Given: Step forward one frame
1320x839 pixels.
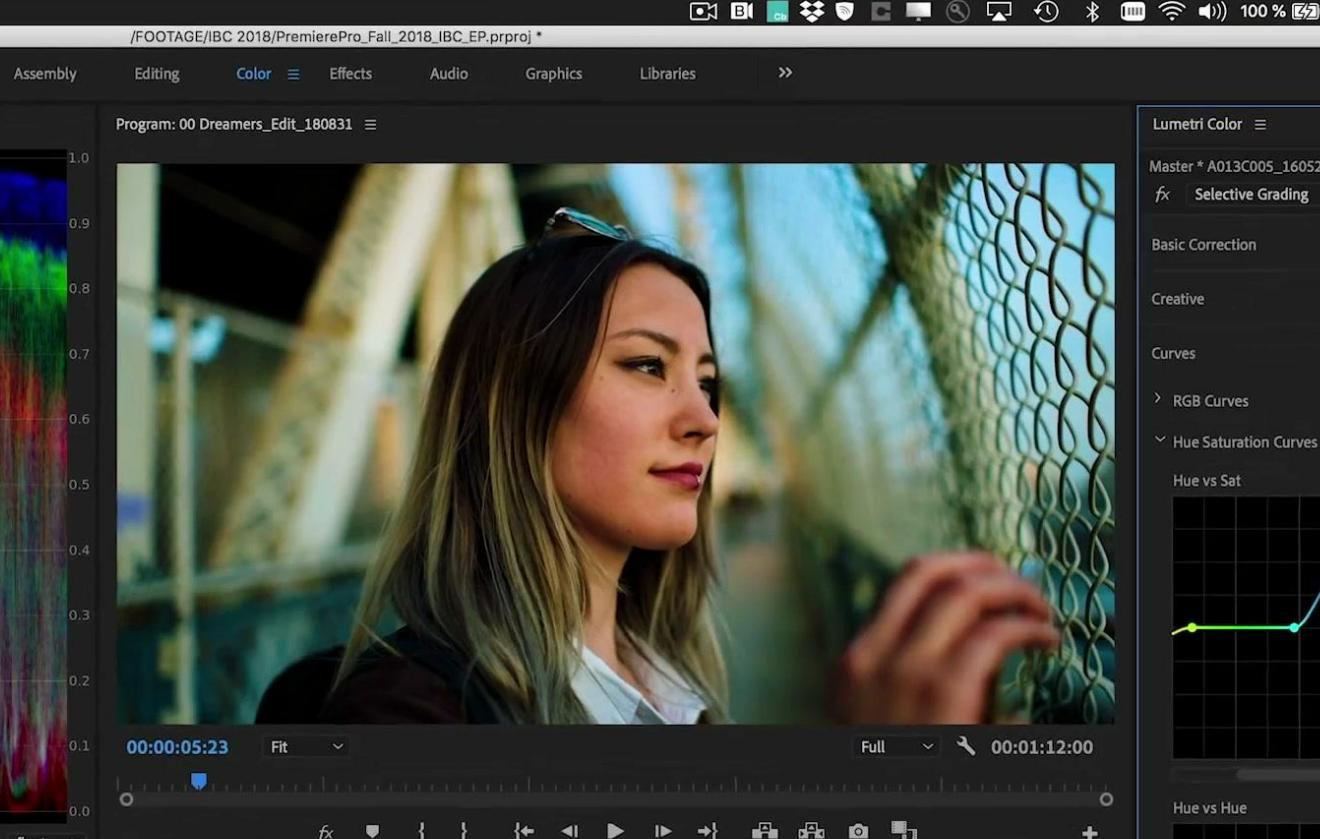Looking at the screenshot, I should point(662,831).
